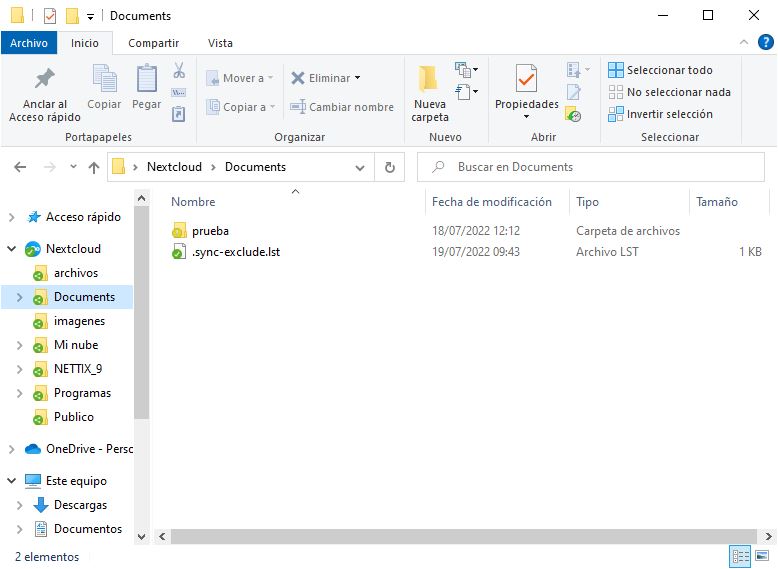The height and width of the screenshot is (569, 778).
Task: Collapse the Nextcloud tree node
Action: (x=12, y=249)
